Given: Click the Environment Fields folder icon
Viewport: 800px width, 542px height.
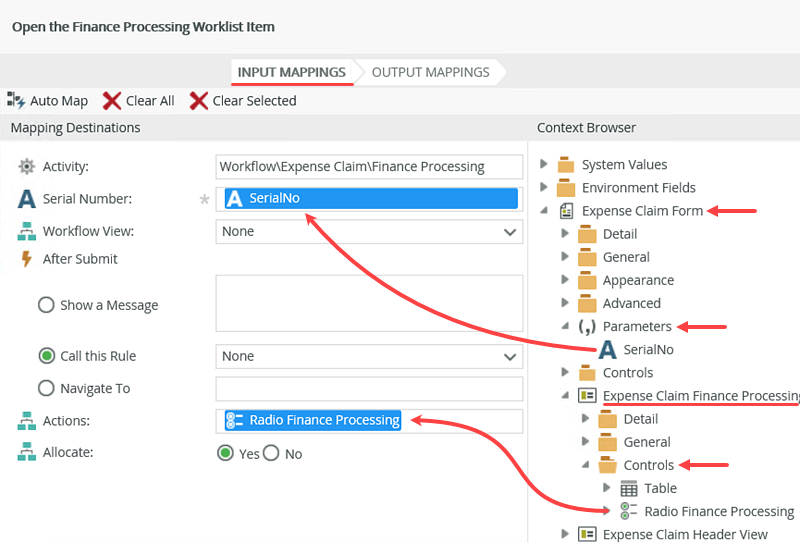Looking at the screenshot, I should [x=565, y=188].
